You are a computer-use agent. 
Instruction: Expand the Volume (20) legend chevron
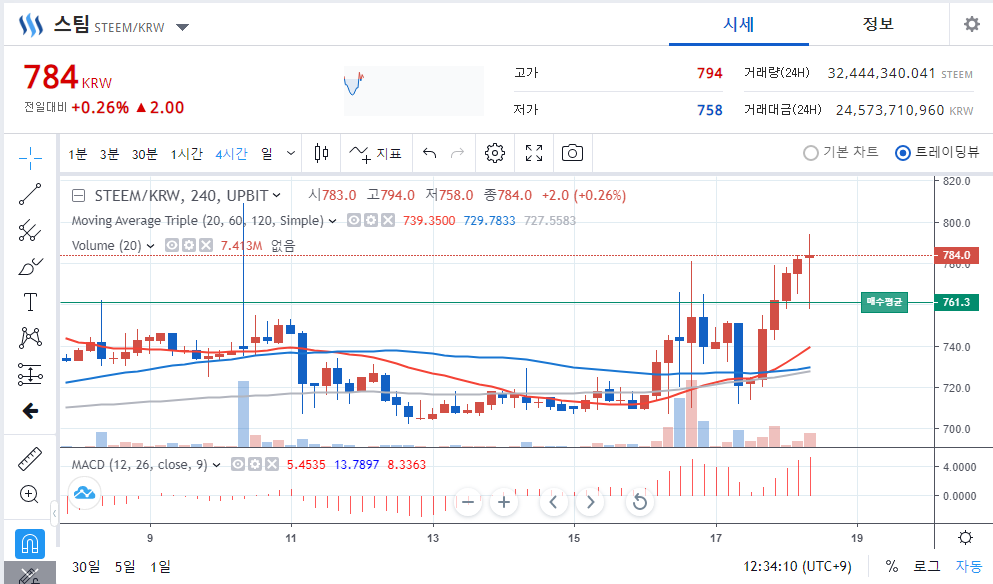point(150,246)
